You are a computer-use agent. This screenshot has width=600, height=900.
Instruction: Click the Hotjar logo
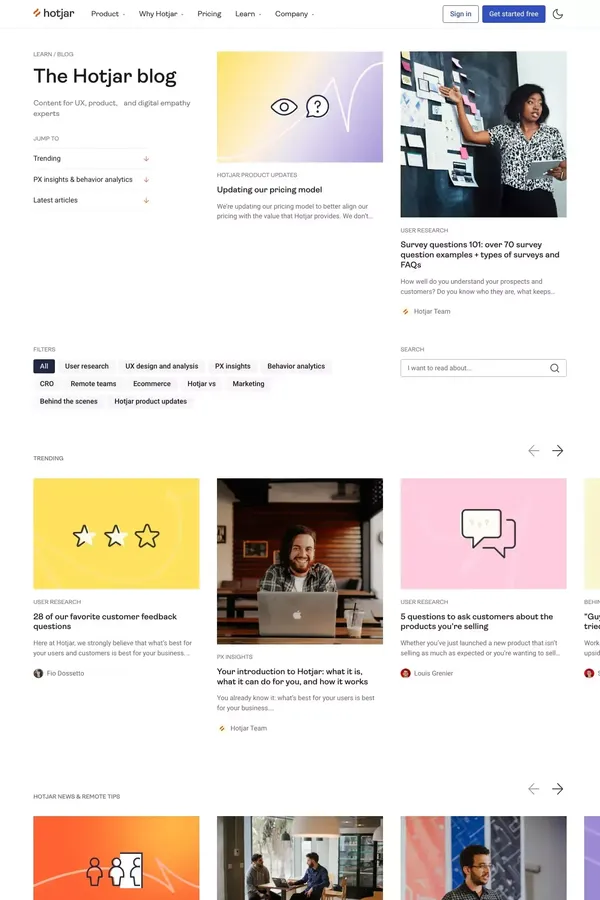click(53, 13)
